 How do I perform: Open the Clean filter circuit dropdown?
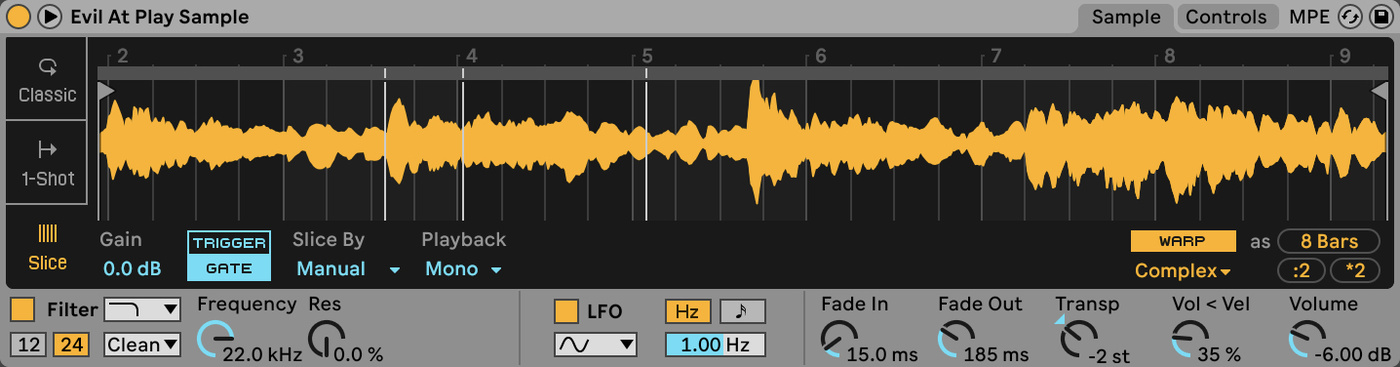pos(142,345)
